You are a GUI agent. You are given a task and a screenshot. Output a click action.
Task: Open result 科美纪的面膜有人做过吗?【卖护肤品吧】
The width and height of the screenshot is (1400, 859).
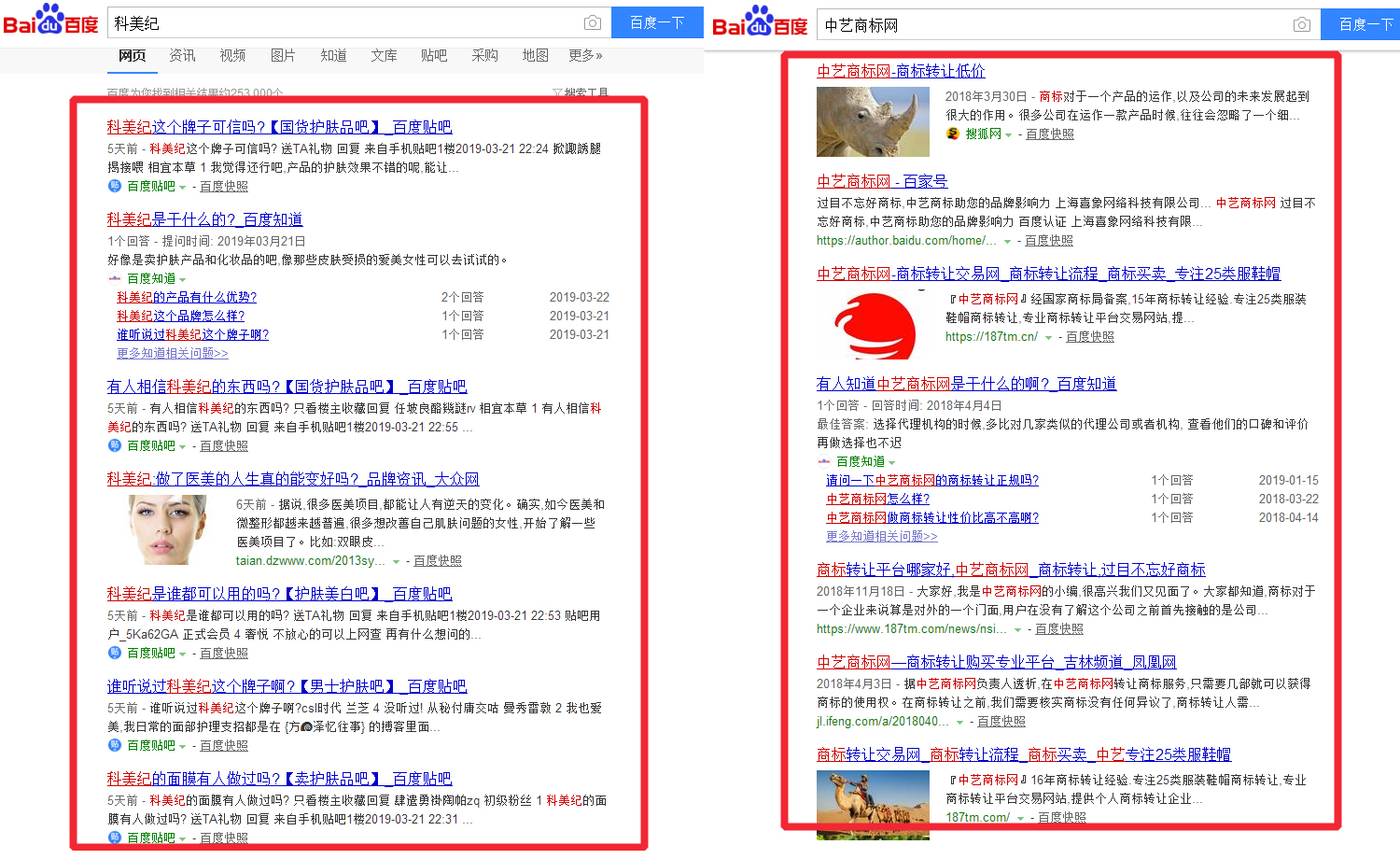click(x=279, y=779)
